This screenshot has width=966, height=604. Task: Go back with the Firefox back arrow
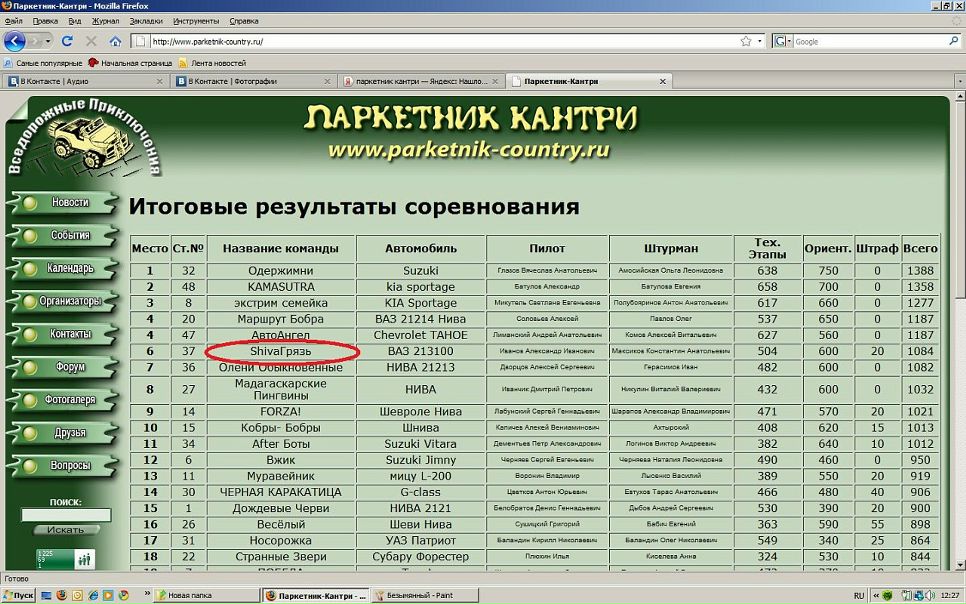tap(14, 41)
